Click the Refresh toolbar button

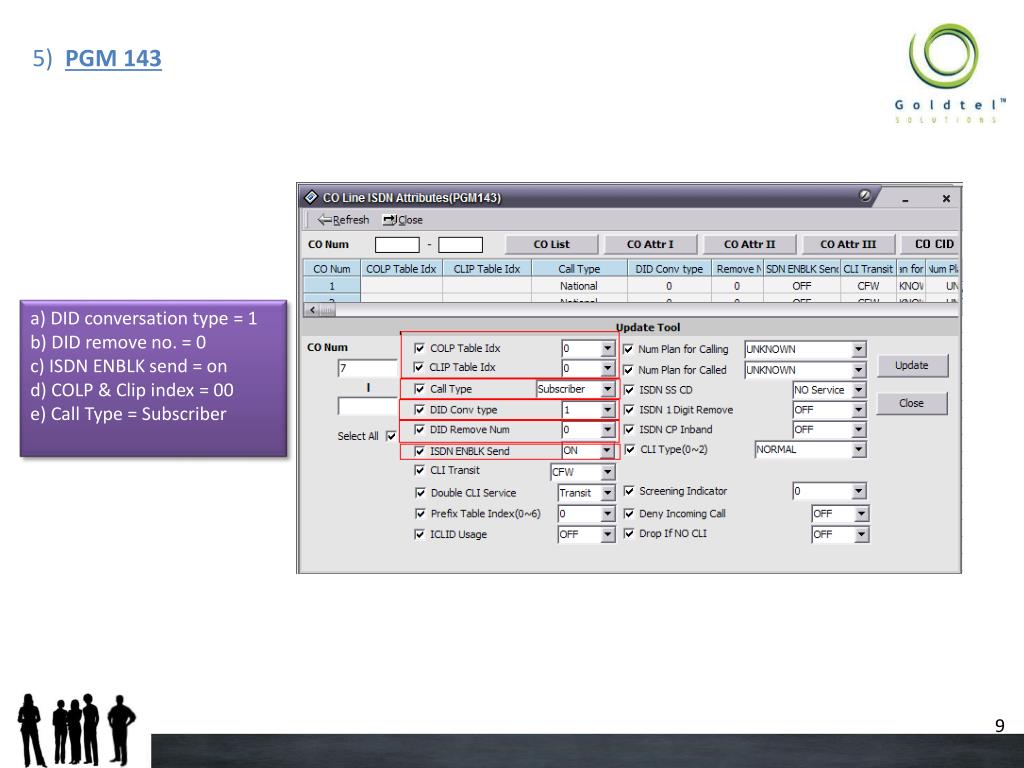[x=344, y=220]
